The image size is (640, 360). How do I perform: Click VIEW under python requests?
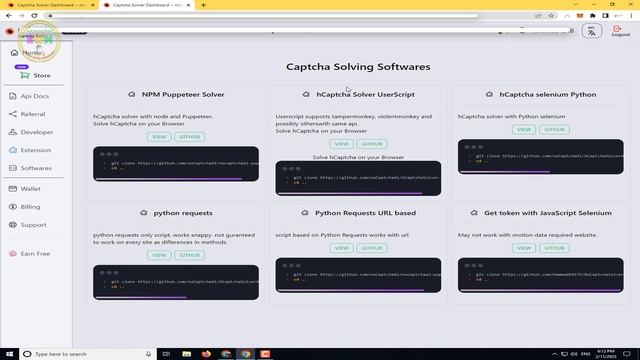coord(159,255)
